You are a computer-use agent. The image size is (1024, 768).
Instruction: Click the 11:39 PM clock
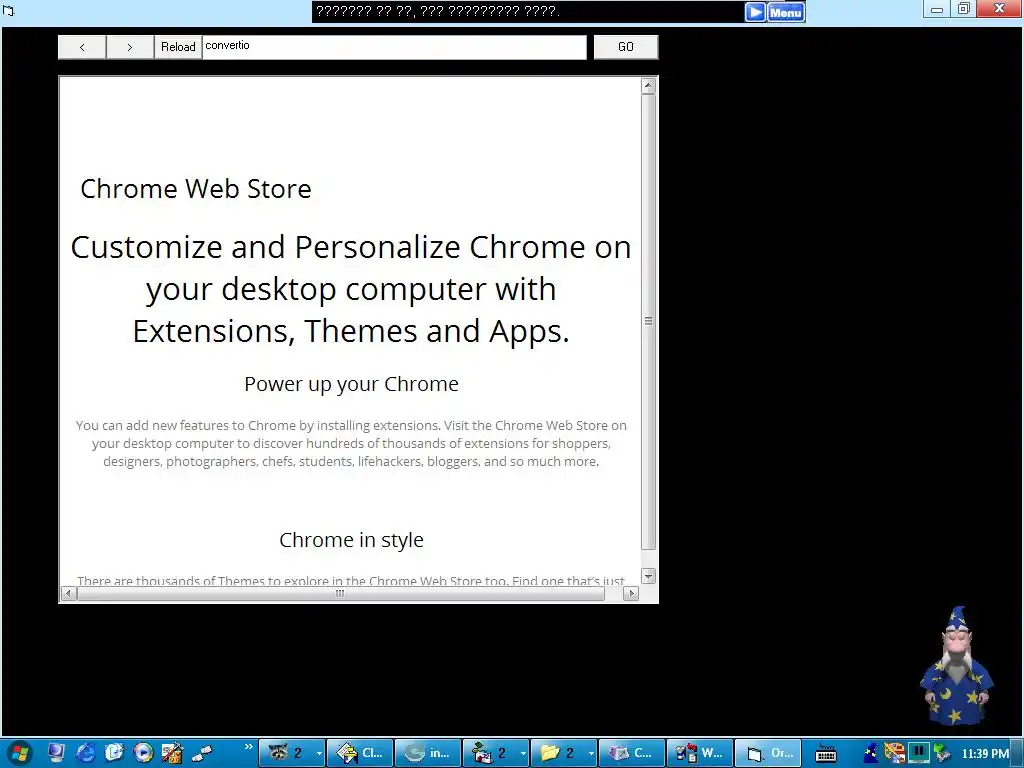click(985, 754)
